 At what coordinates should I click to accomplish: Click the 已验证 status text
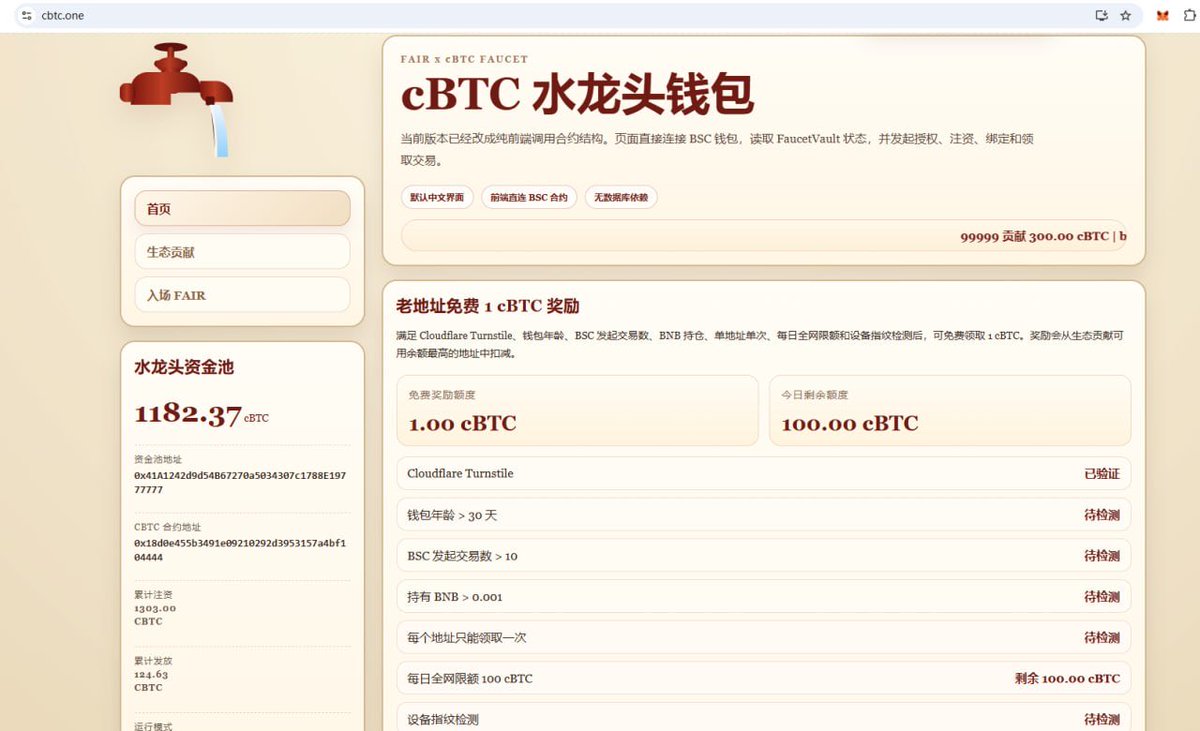click(x=1102, y=473)
